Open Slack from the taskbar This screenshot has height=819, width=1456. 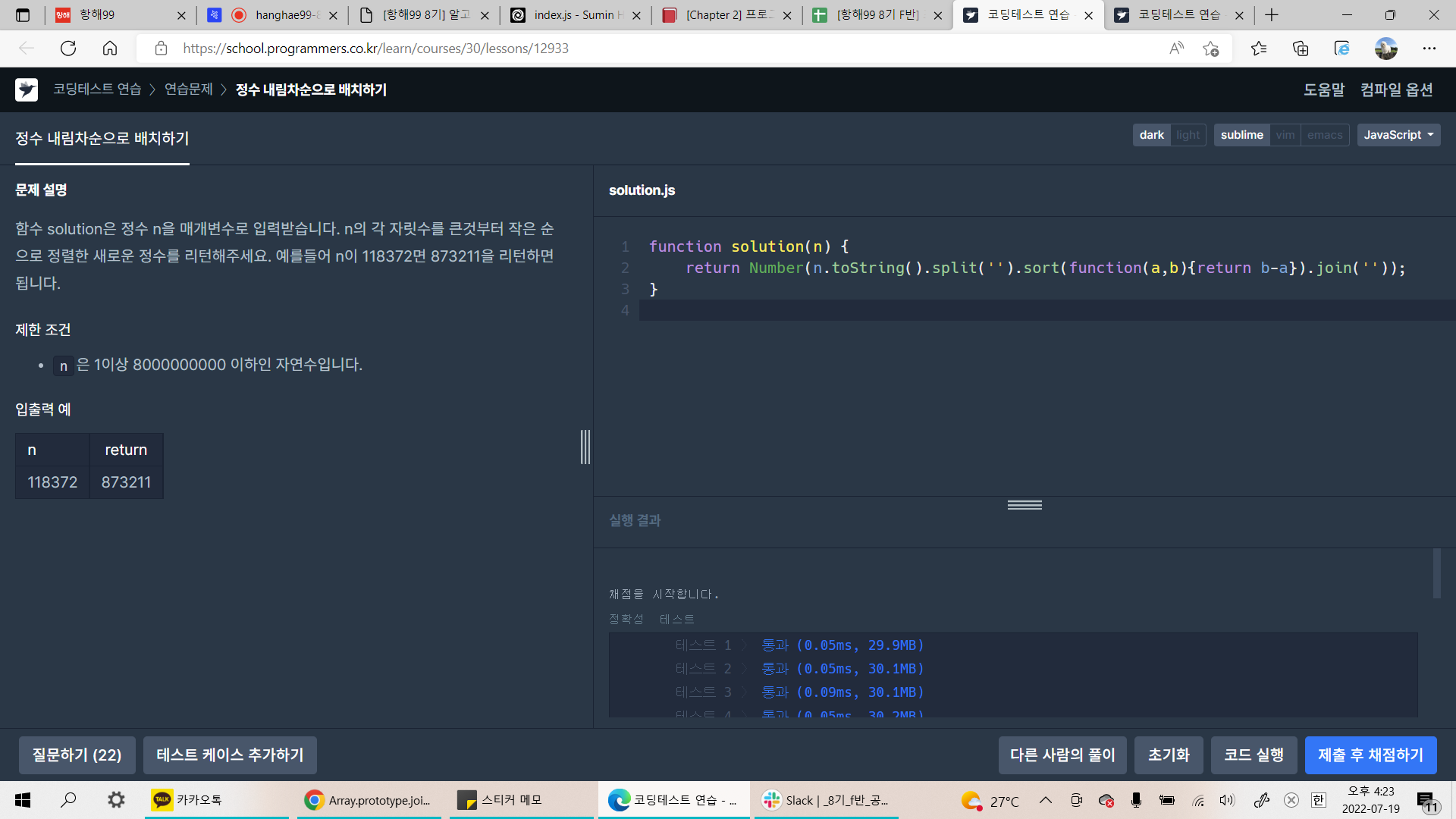[825, 800]
